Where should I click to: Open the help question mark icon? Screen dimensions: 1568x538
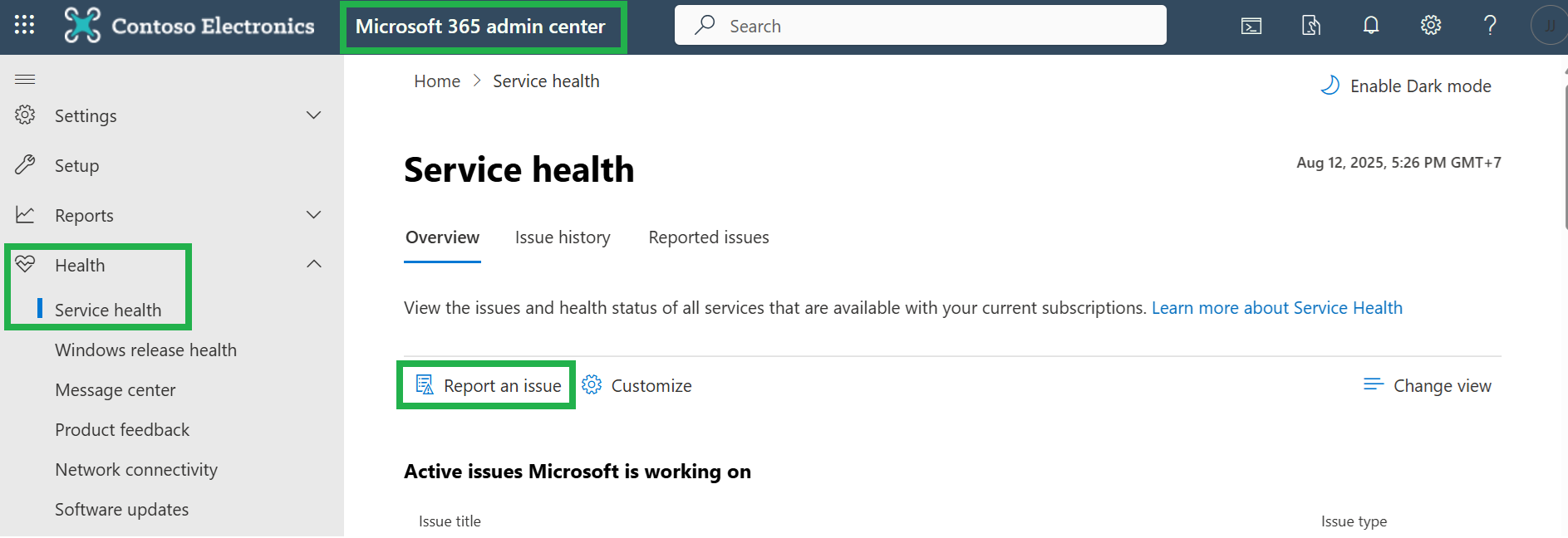pos(1491,26)
